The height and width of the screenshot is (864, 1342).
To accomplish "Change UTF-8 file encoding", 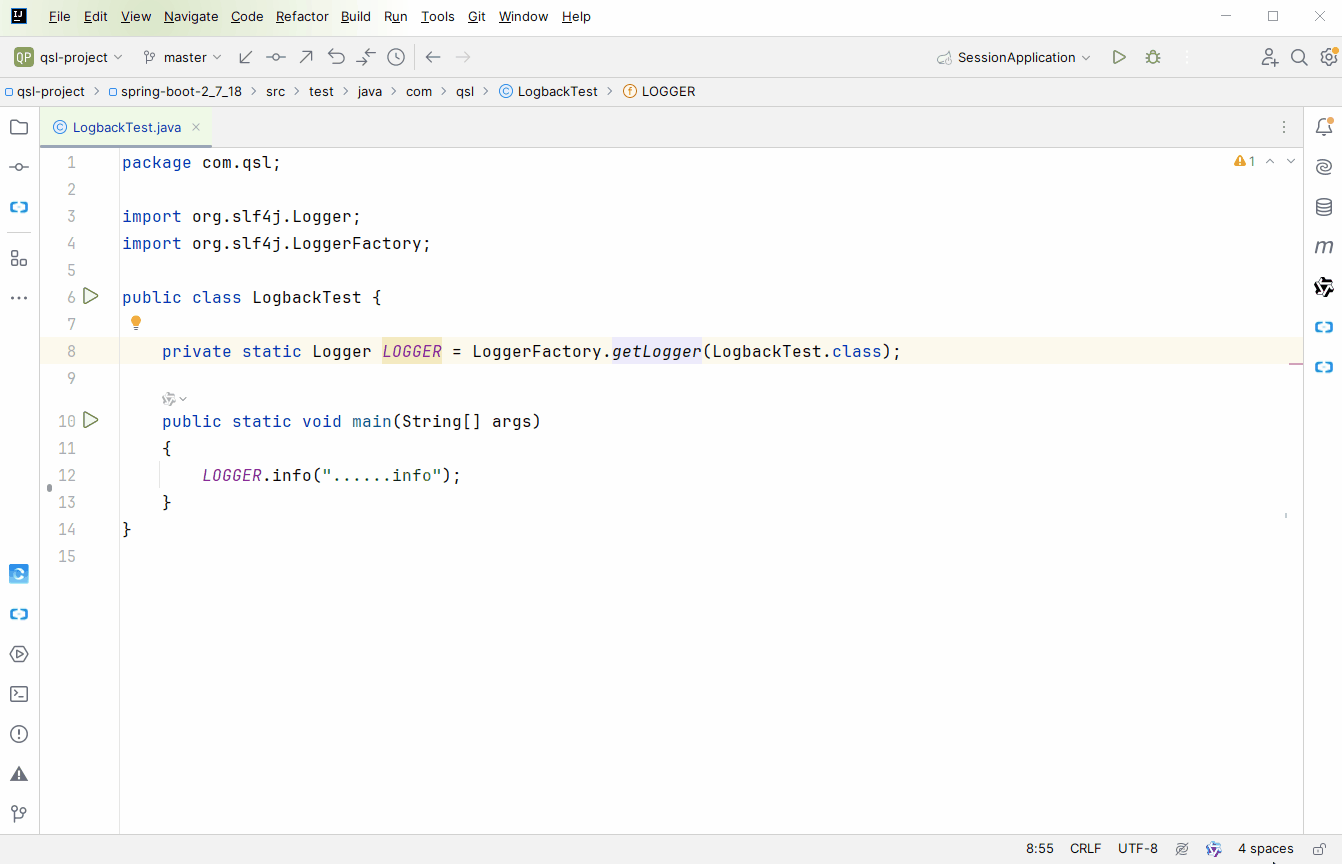I will (x=1138, y=848).
